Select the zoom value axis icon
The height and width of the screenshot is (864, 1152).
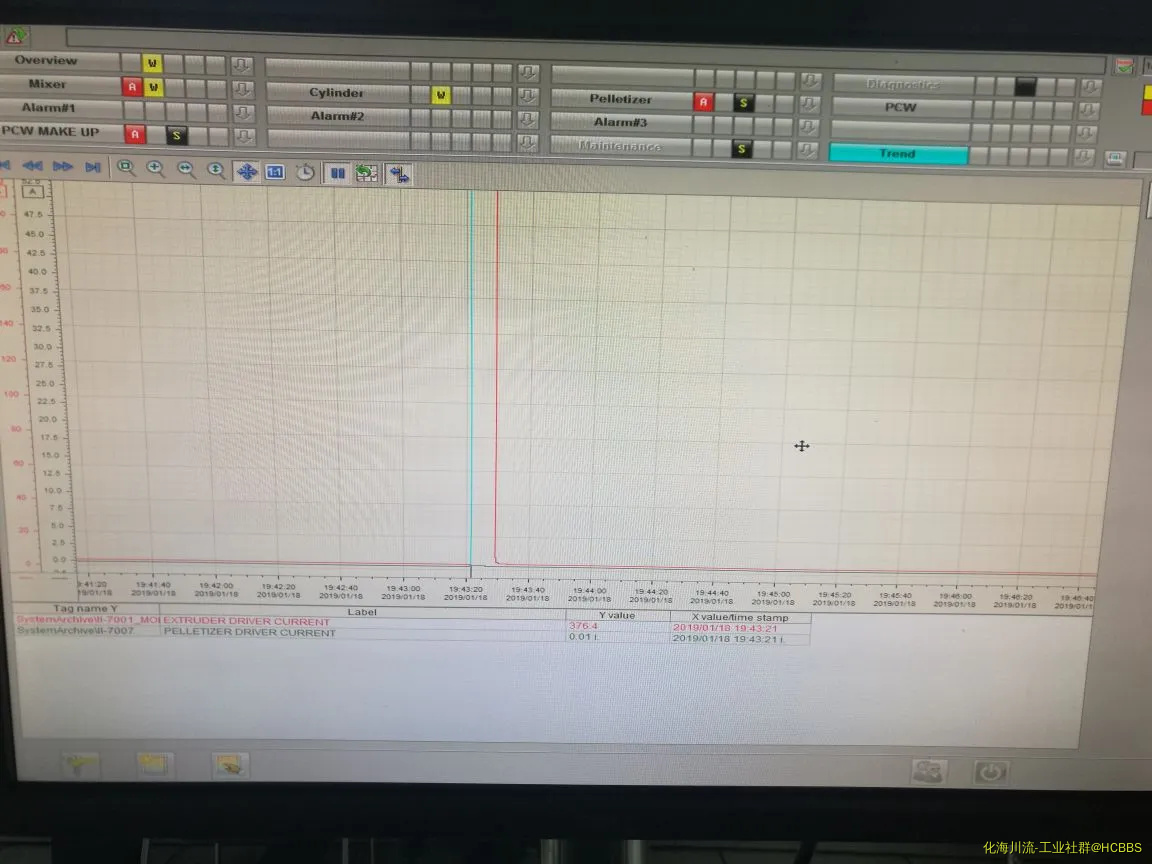point(216,171)
